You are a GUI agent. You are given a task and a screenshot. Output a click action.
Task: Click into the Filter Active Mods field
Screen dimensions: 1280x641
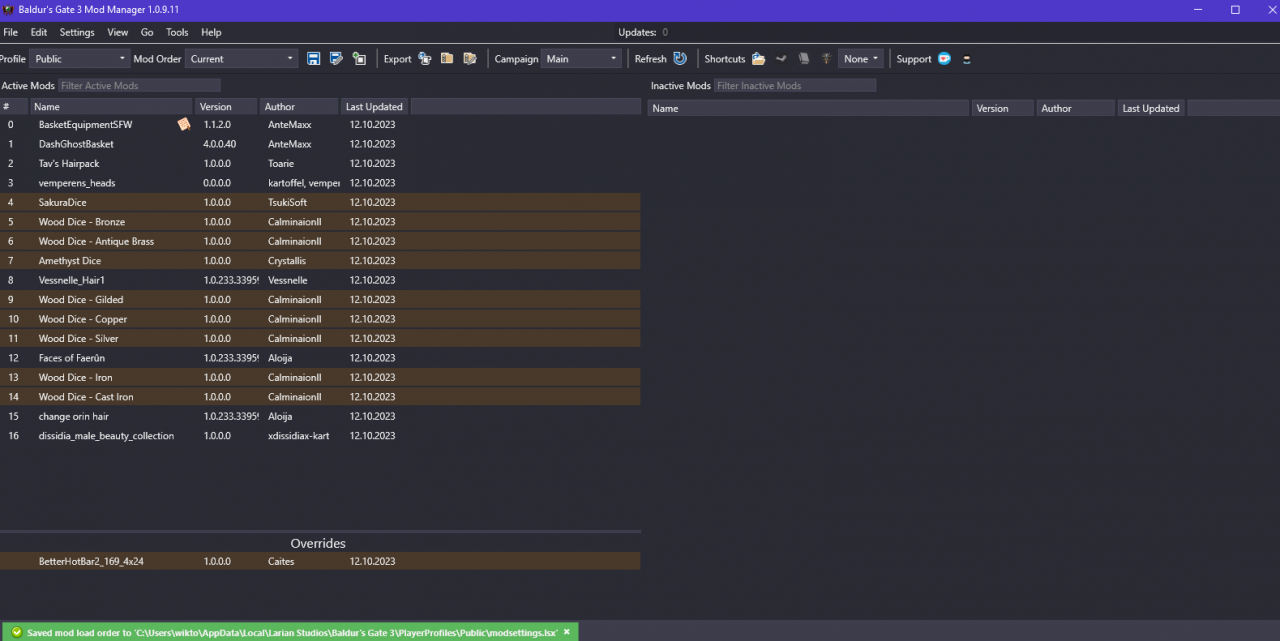click(x=139, y=86)
